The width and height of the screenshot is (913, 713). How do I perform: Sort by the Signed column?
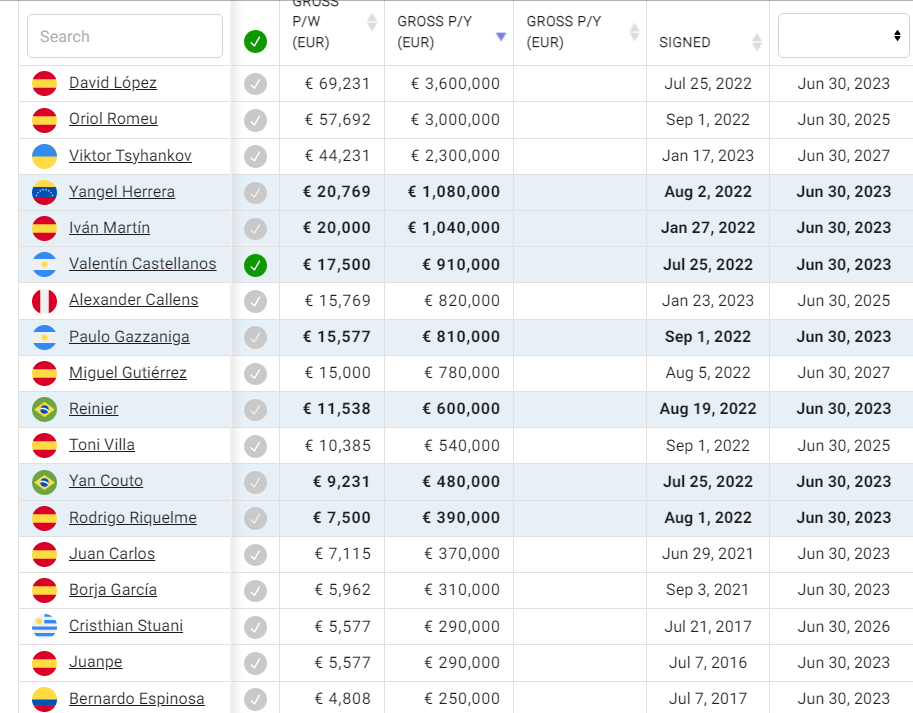click(x=757, y=42)
